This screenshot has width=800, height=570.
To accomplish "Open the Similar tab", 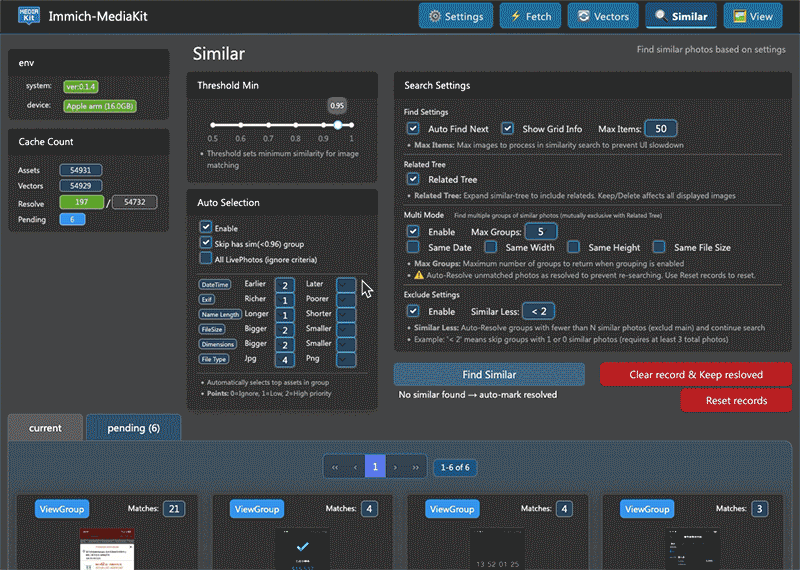I will (681, 16).
